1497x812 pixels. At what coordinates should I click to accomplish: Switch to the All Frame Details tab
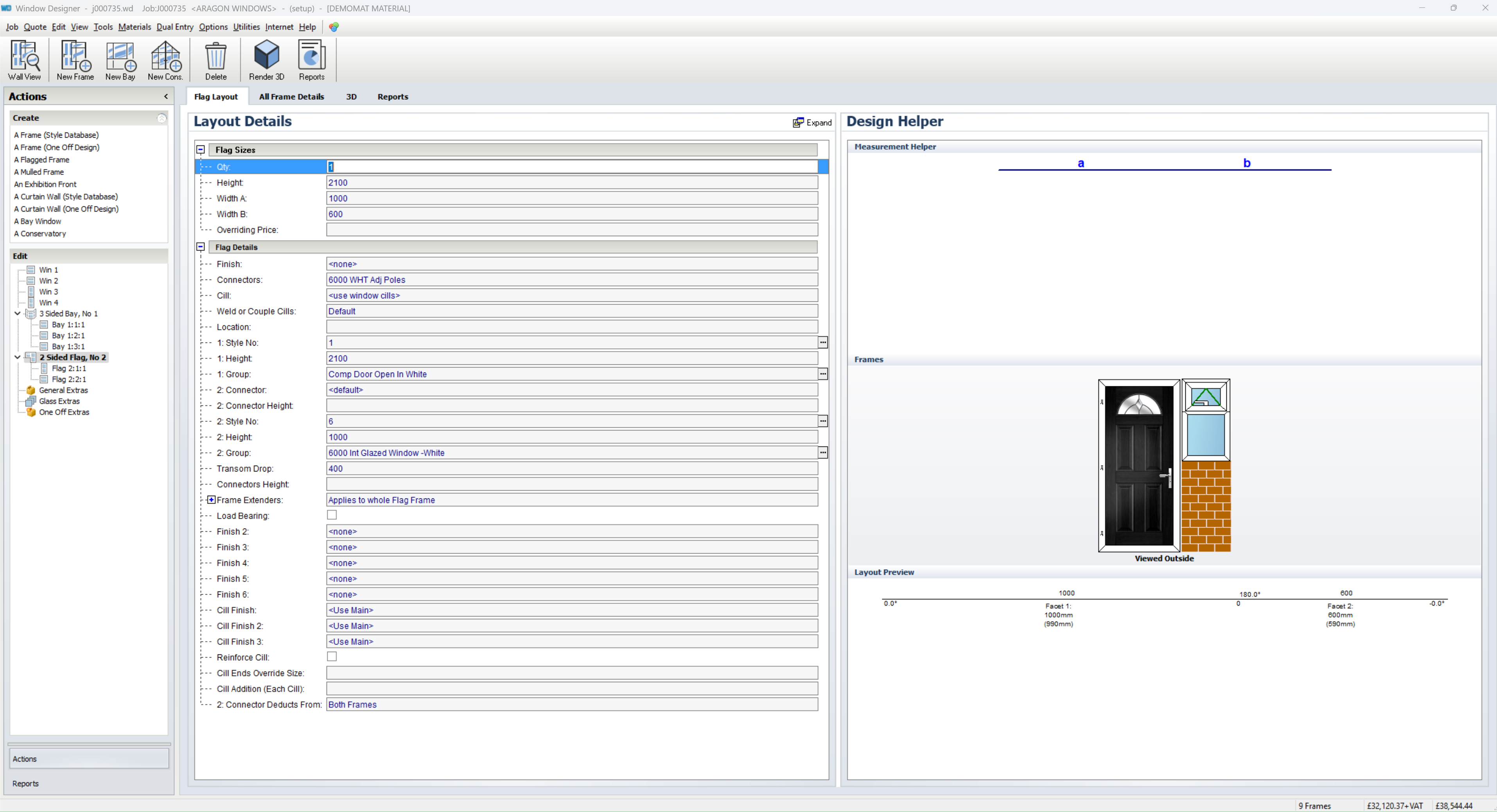[x=291, y=97]
